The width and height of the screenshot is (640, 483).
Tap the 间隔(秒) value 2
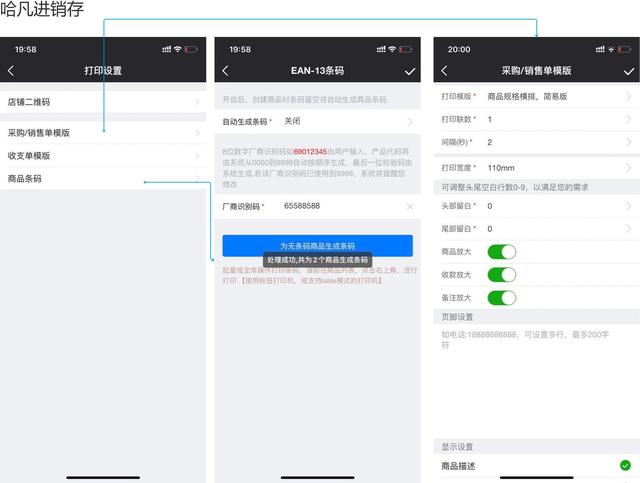pyautogui.click(x=489, y=142)
